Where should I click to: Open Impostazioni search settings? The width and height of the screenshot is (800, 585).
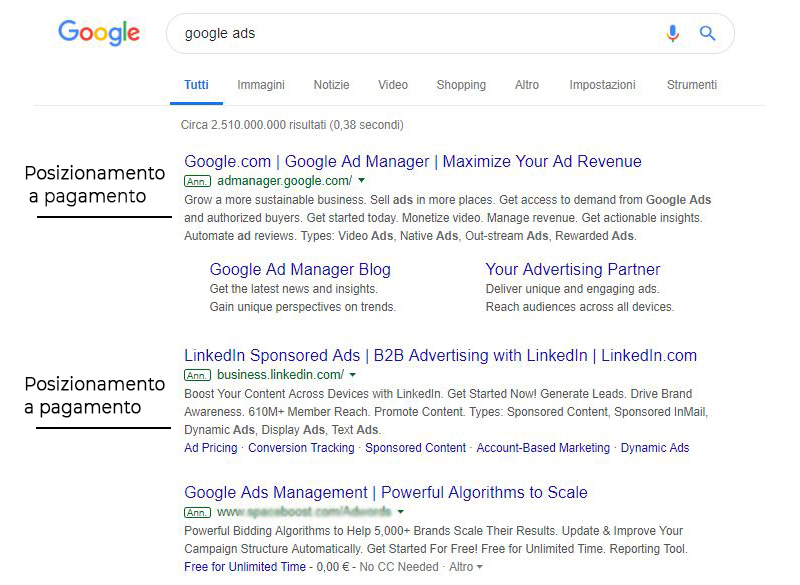(602, 85)
